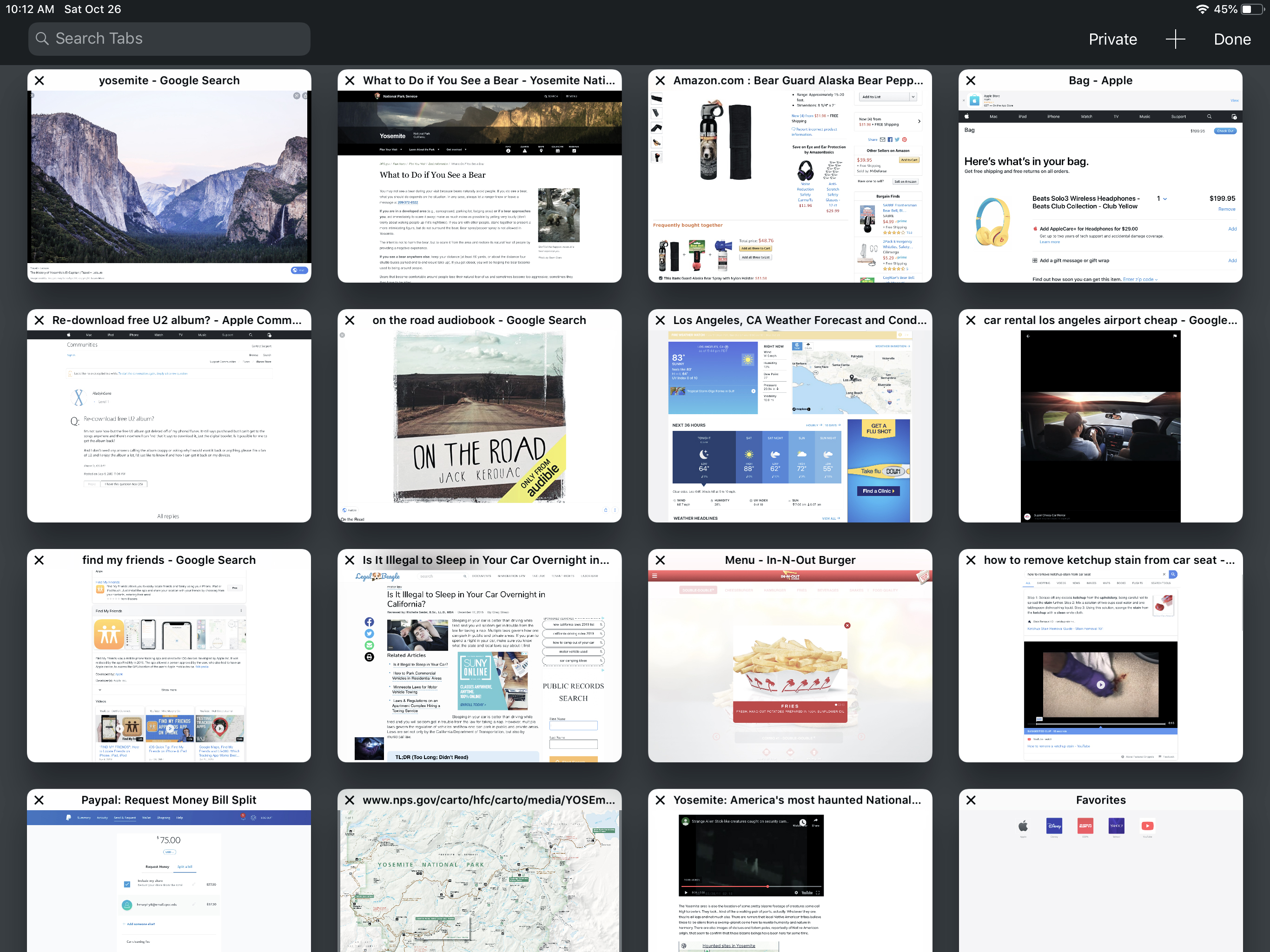This screenshot has height=952, width=1270.
Task: Close the Yosemite most haunted National tab
Action: (660, 800)
